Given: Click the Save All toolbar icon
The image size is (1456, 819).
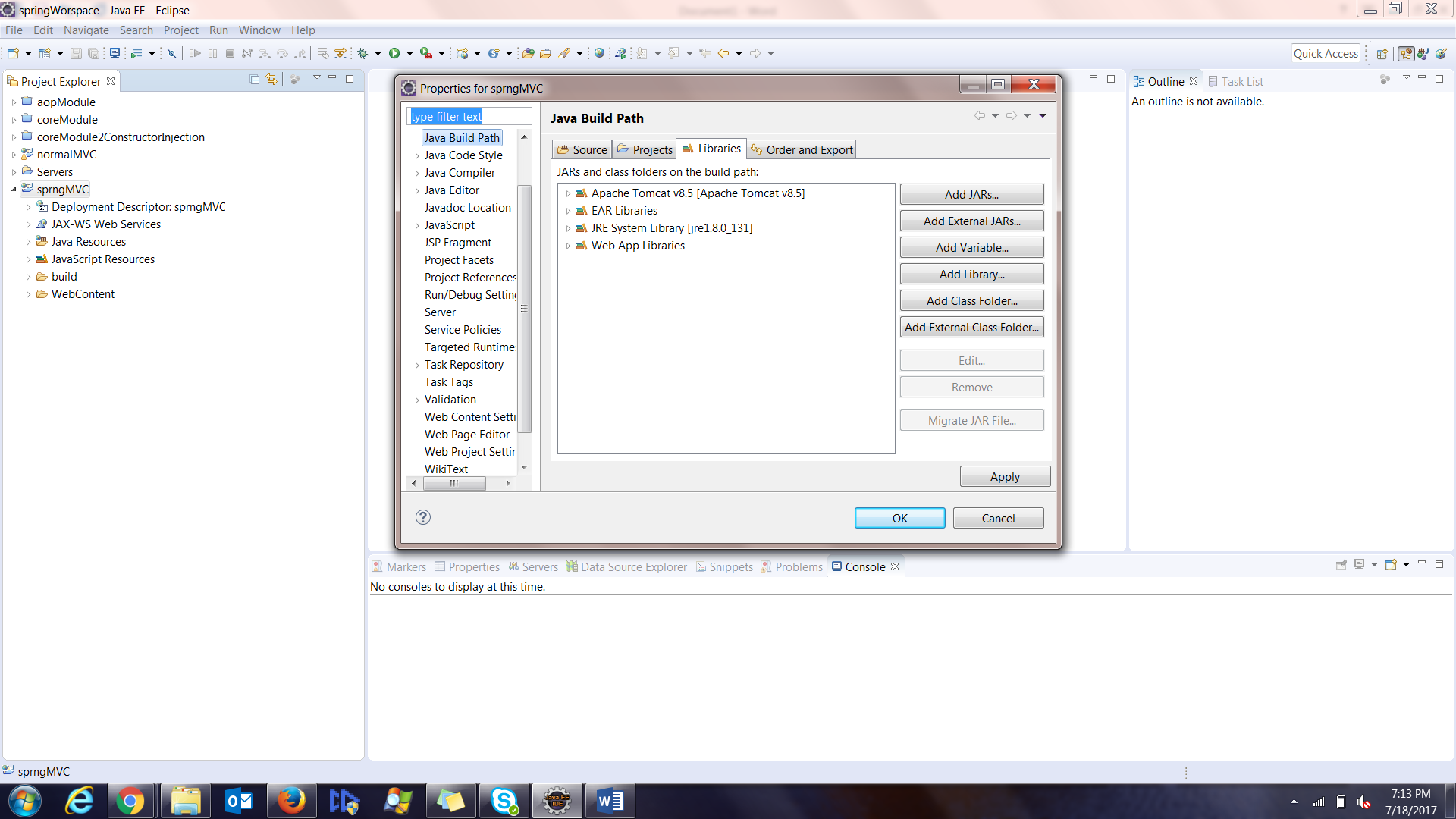Looking at the screenshot, I should coord(93,53).
